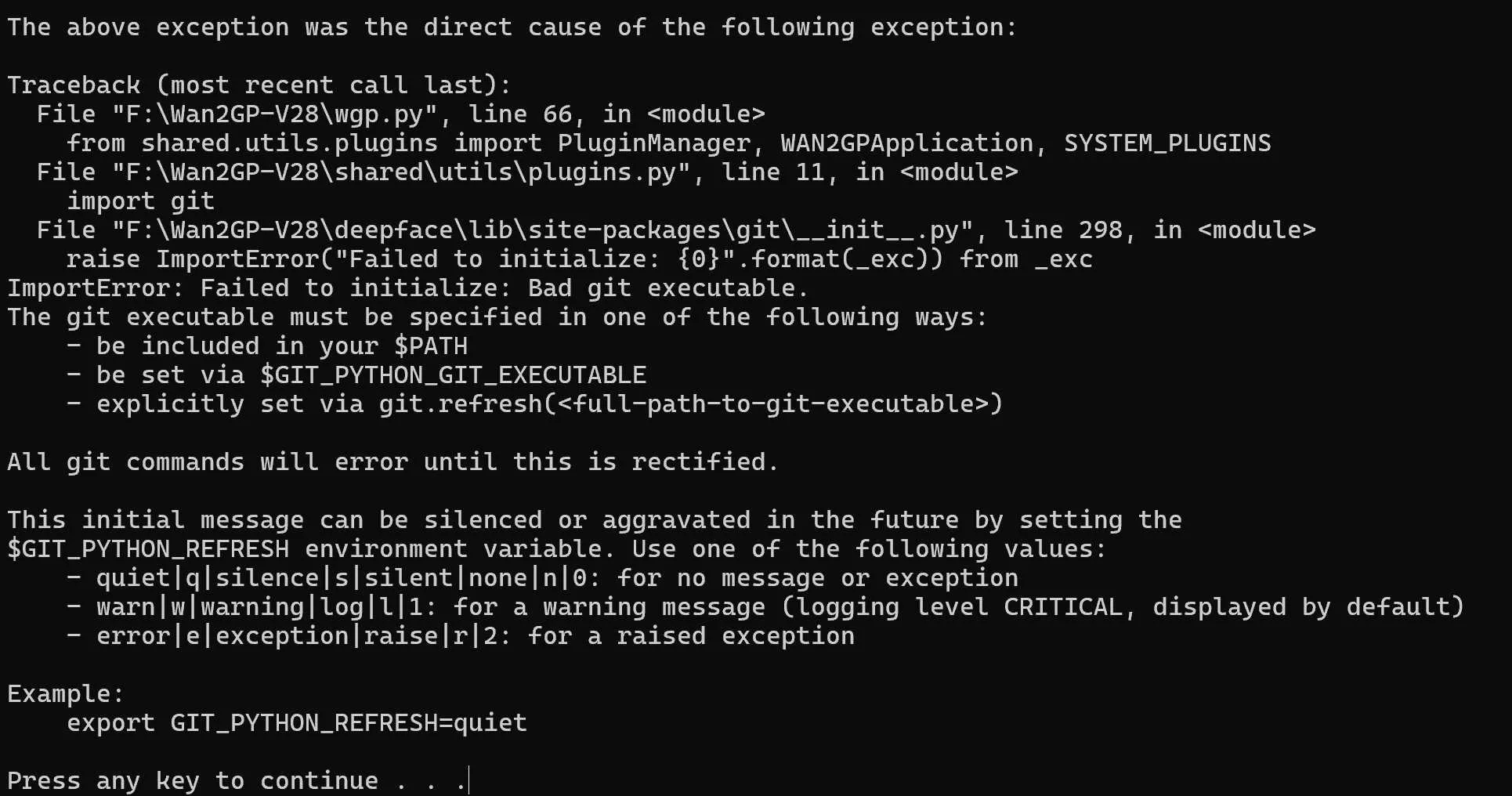Click the "Traceback (most recent call last)" line
The width and height of the screenshot is (1512, 796).
pyautogui.click(x=259, y=85)
